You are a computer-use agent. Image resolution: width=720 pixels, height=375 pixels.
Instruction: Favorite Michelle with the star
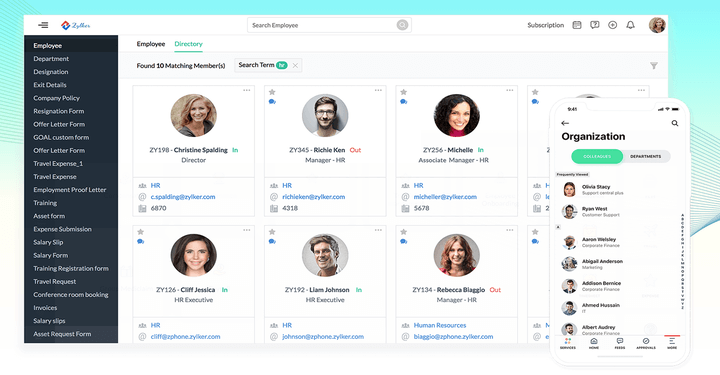pyautogui.click(x=404, y=92)
